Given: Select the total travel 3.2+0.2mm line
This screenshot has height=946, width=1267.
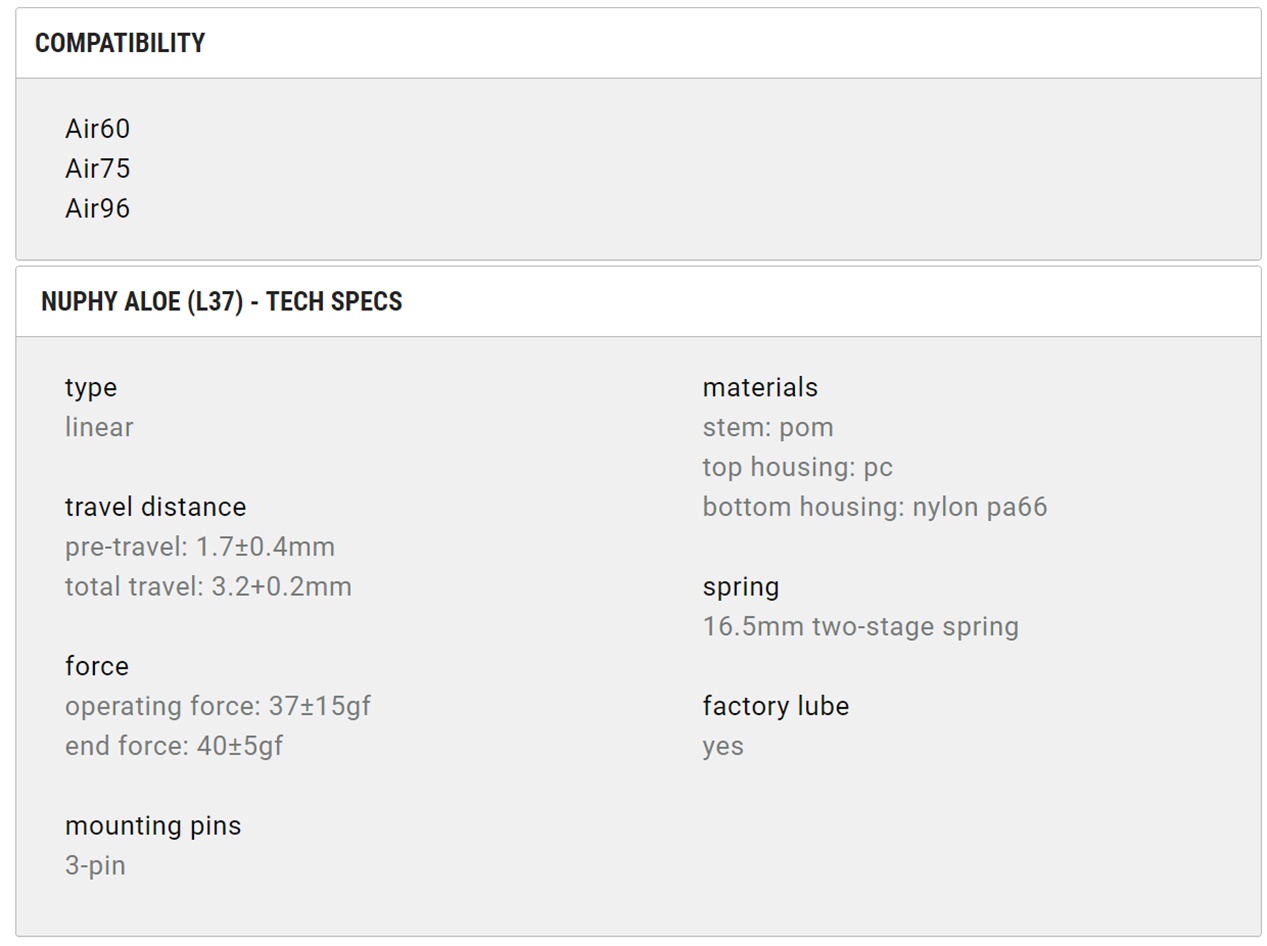Looking at the screenshot, I should coord(208,587).
